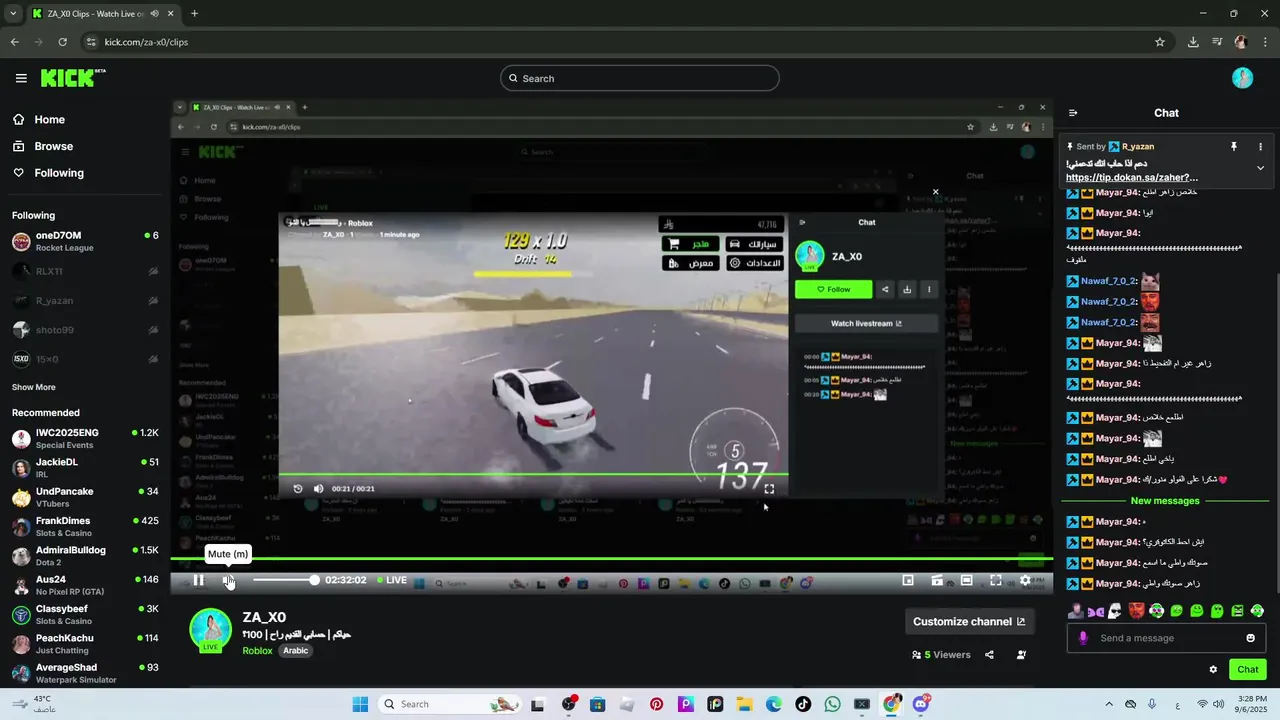Open the Windows Start menu
Screen dimensions: 1280x720
click(x=360, y=704)
